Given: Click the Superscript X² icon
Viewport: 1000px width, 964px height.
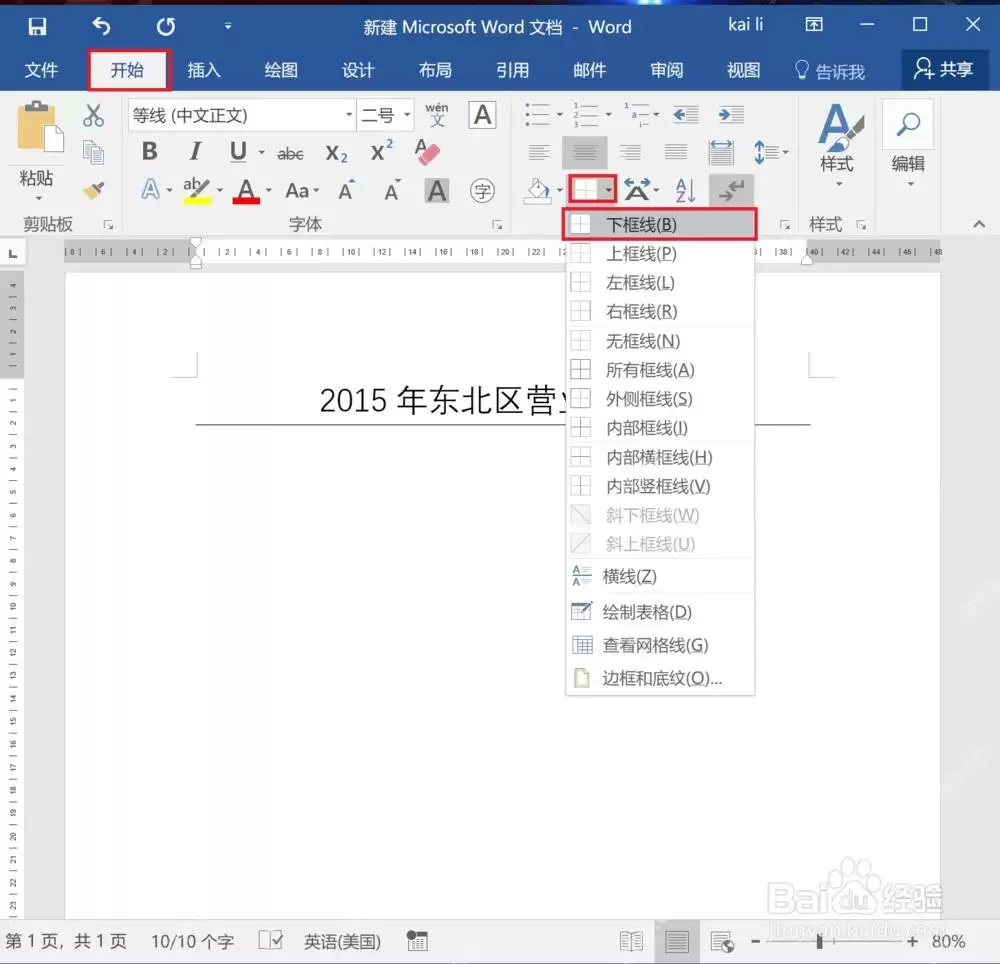Looking at the screenshot, I should pos(381,152).
